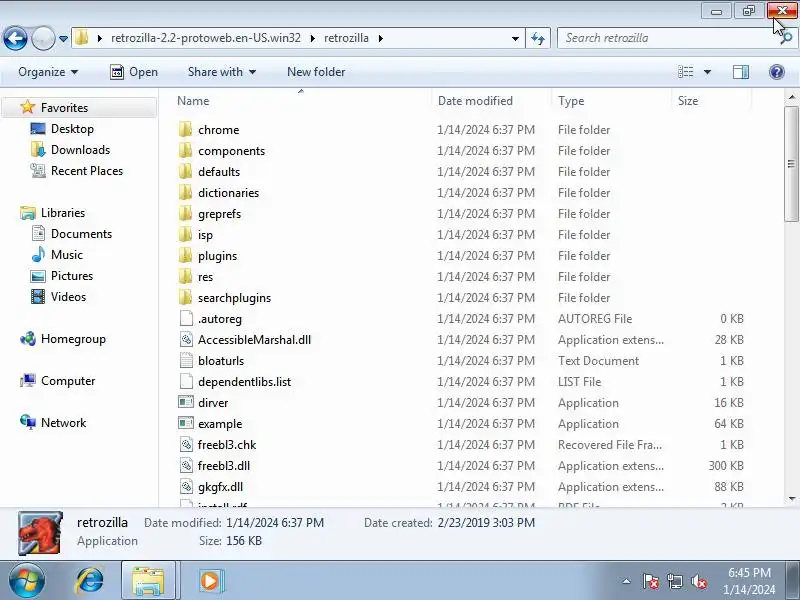
Task: Click the search magnifier icon
Action: tap(787, 38)
